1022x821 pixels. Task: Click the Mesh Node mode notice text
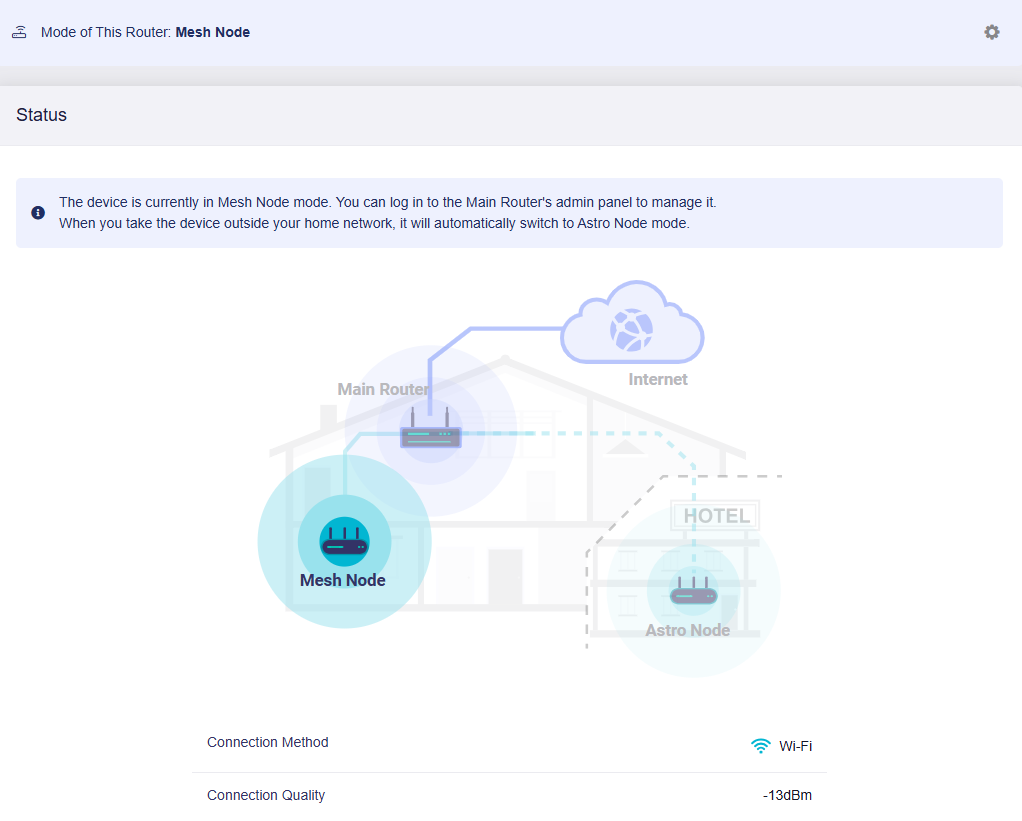click(x=388, y=202)
